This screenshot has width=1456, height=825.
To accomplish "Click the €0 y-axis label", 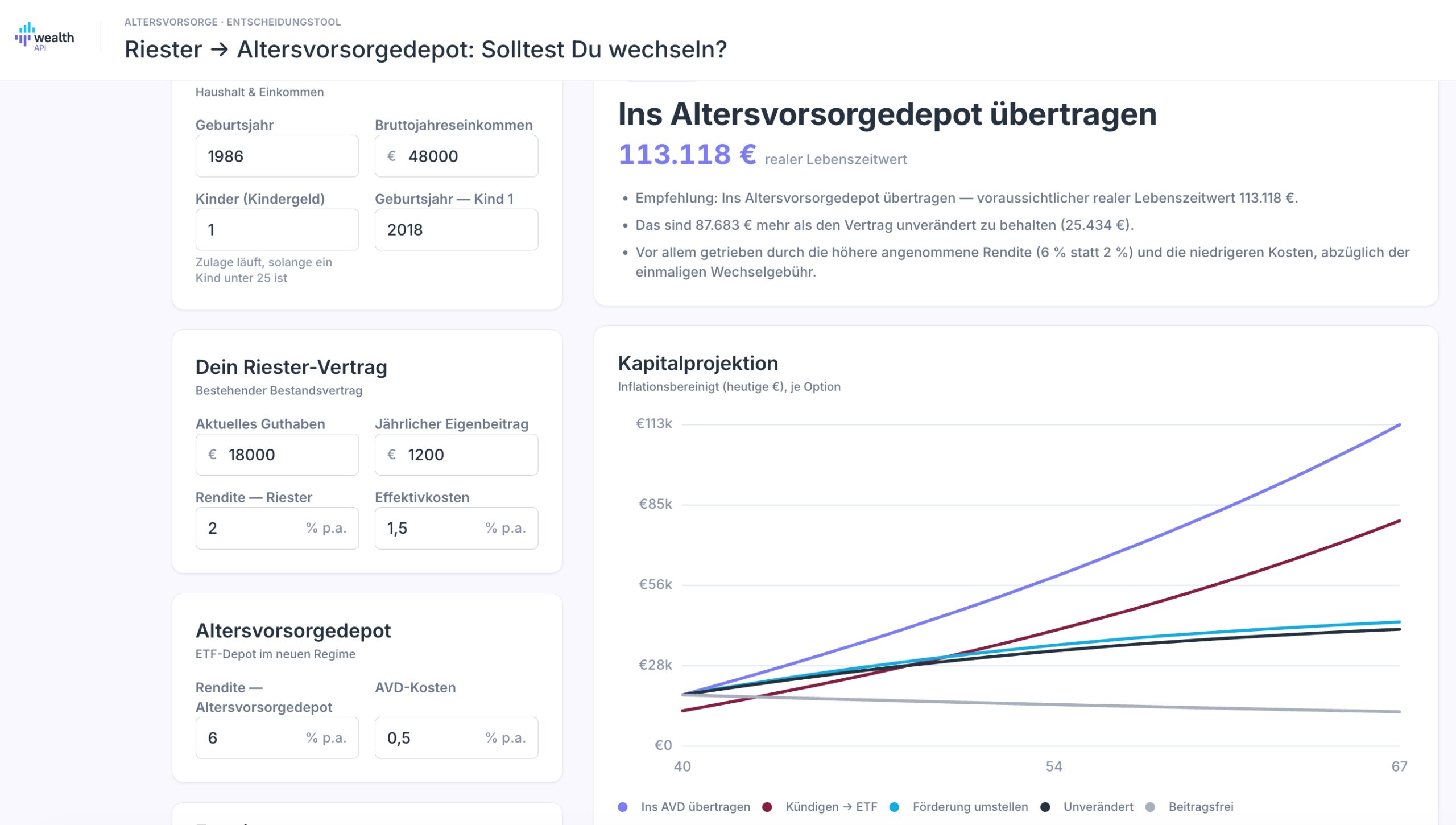I will [x=663, y=745].
